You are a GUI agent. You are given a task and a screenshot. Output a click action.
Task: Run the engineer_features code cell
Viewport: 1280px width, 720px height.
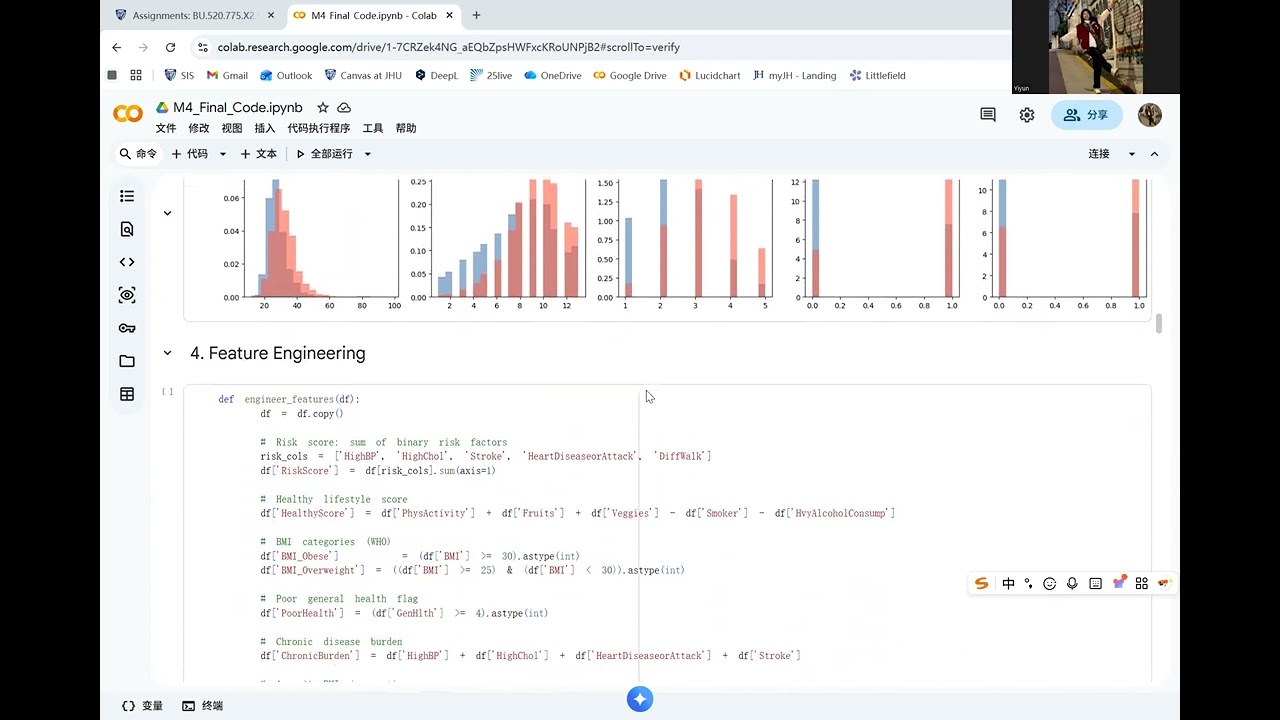coord(168,392)
